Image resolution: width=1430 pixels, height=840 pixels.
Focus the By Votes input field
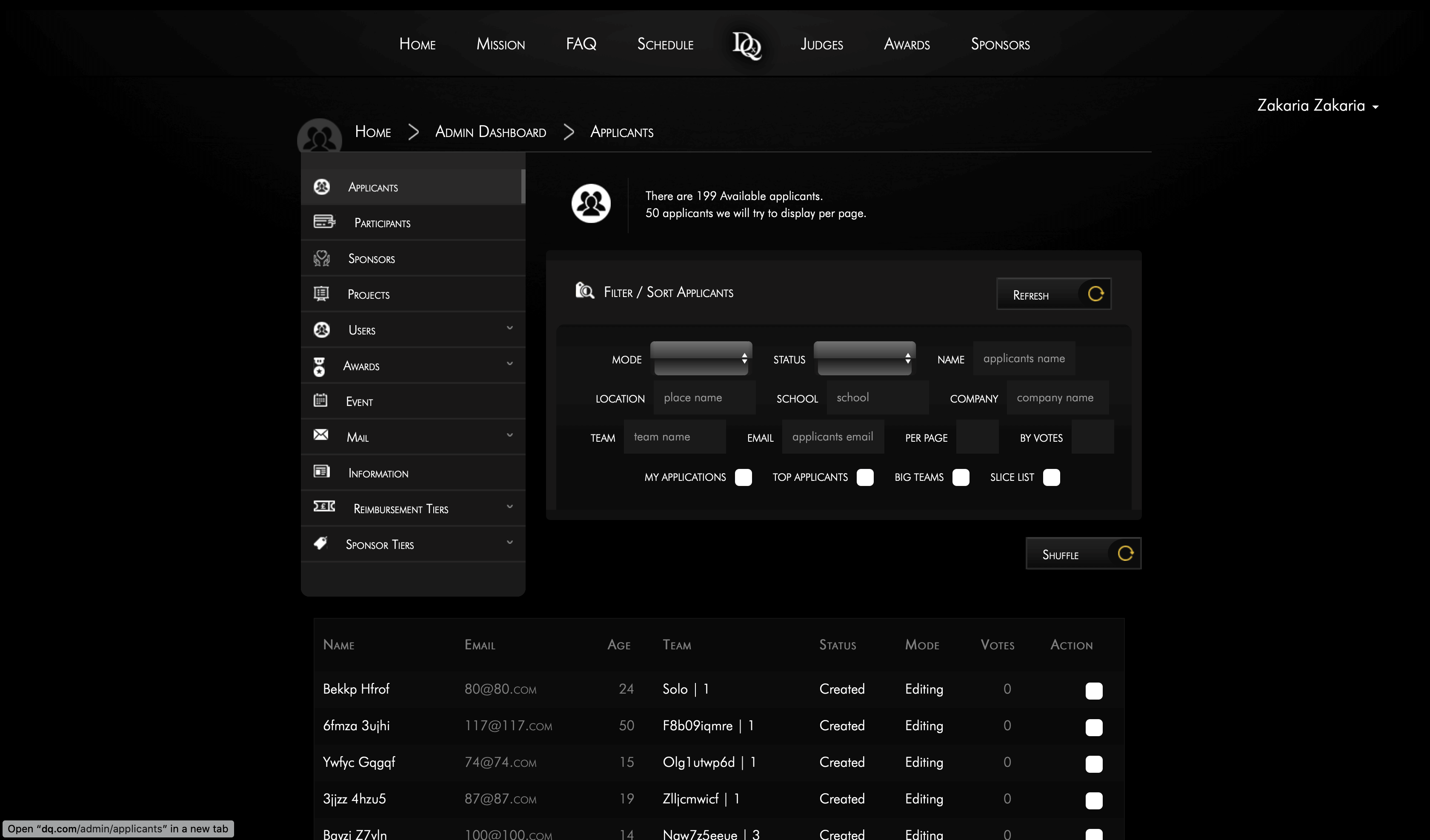(x=1093, y=437)
